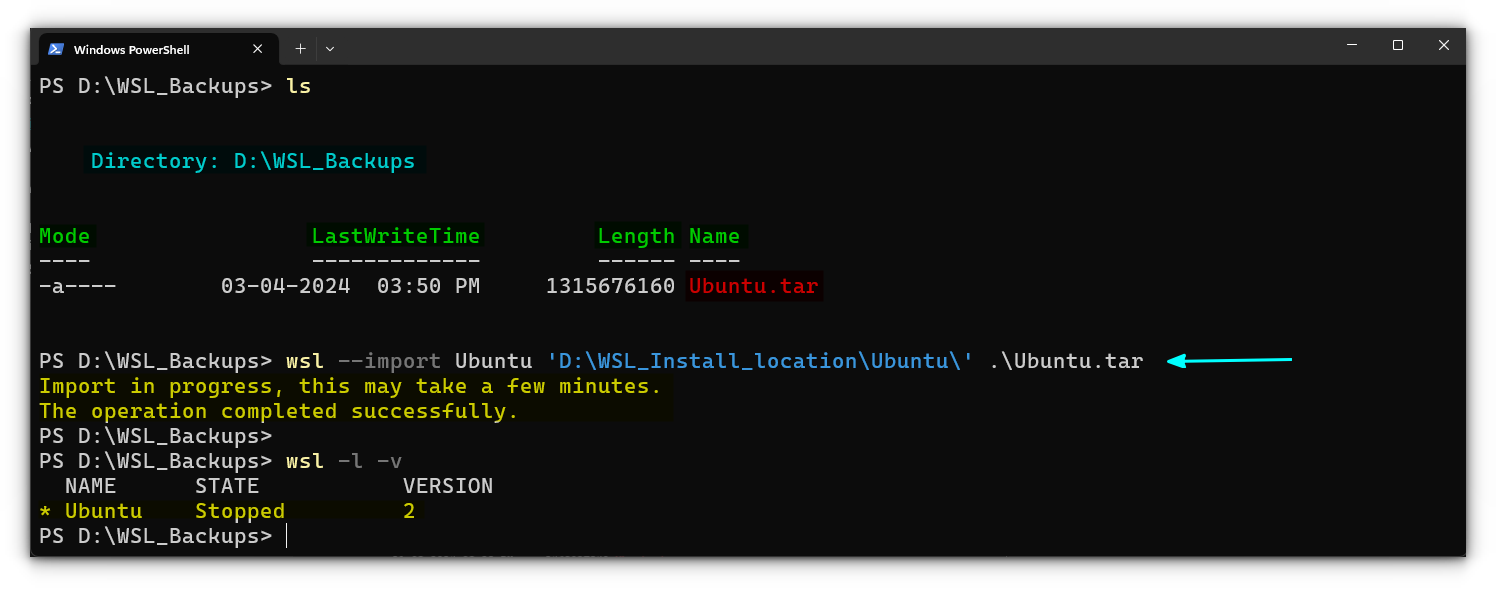Close the Windows PowerShell tab
This screenshot has height=589, width=1496.
point(257,48)
